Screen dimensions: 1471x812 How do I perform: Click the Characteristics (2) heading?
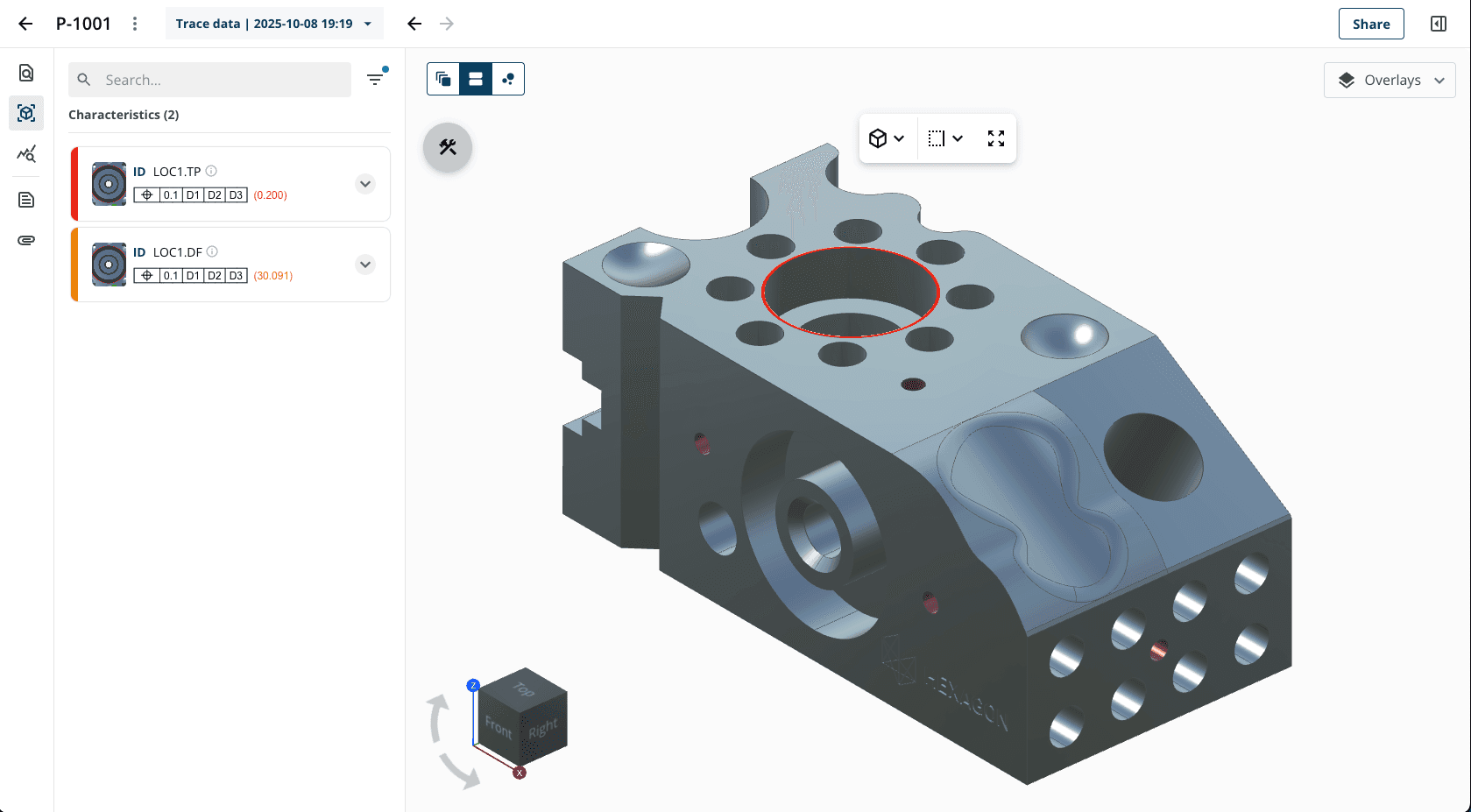[x=124, y=115]
